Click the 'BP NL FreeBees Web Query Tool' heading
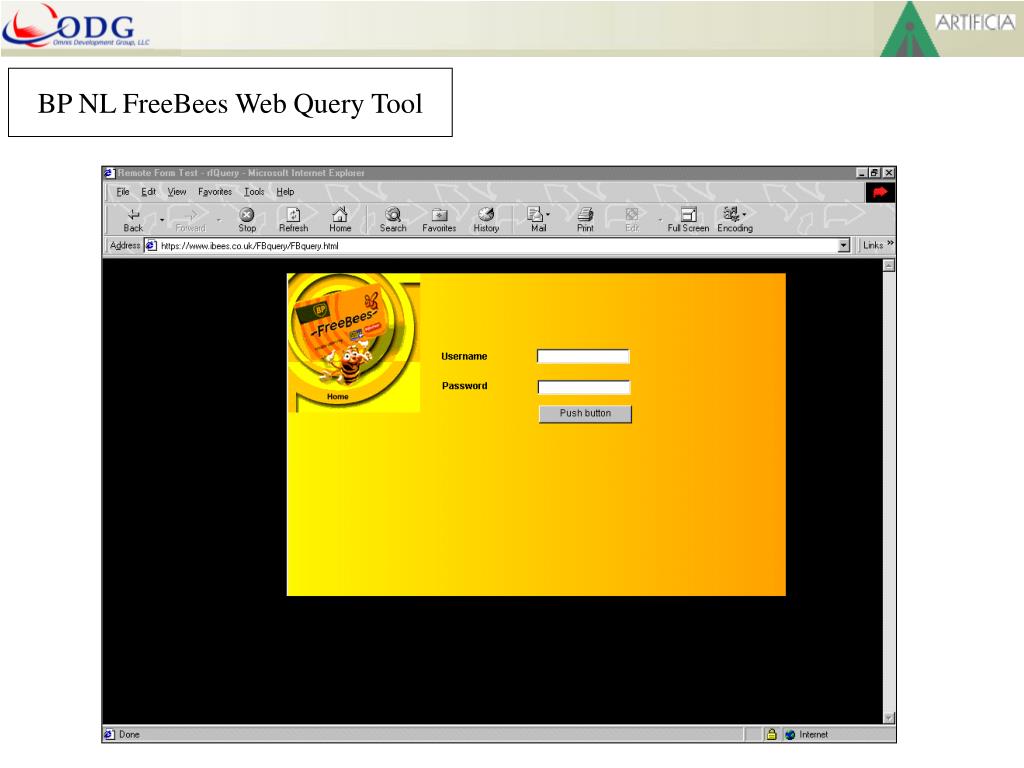The image size is (1024, 768). [x=230, y=103]
